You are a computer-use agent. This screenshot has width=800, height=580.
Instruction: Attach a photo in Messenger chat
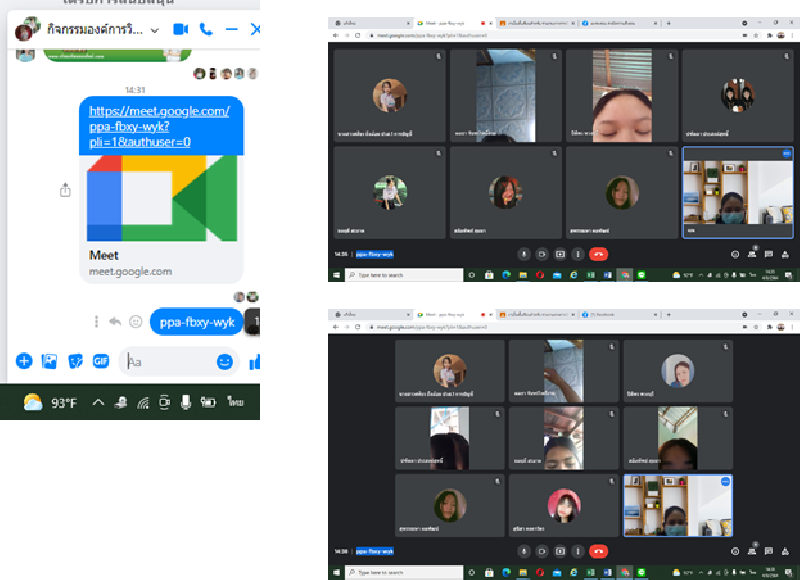pyautogui.click(x=49, y=361)
